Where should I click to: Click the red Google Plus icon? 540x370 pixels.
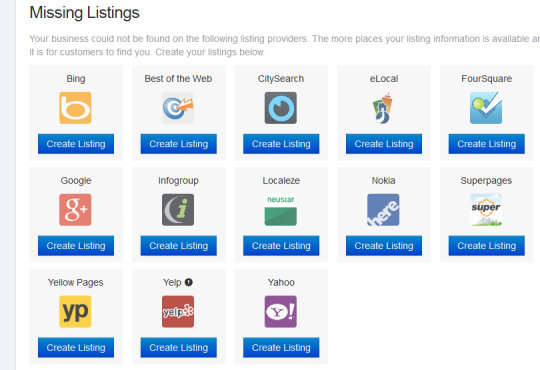click(x=75, y=210)
